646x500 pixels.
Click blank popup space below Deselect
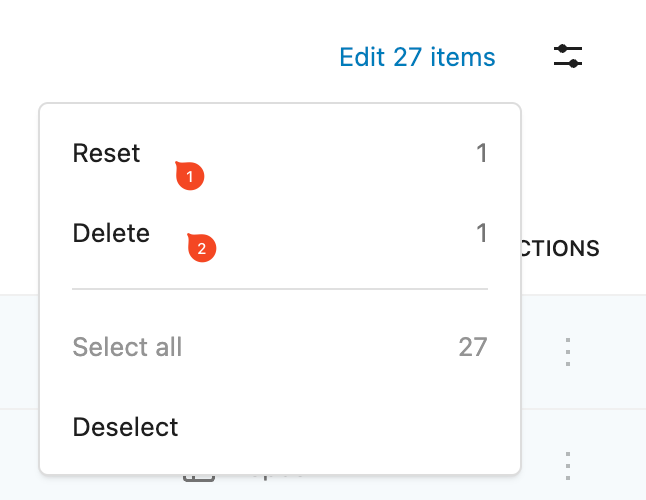(x=280, y=463)
